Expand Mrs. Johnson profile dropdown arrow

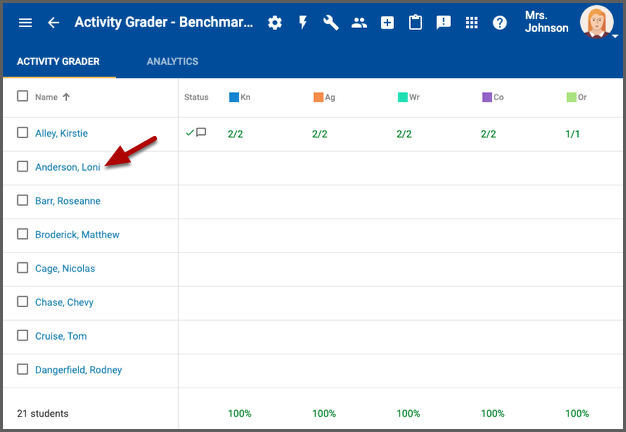[x=616, y=36]
